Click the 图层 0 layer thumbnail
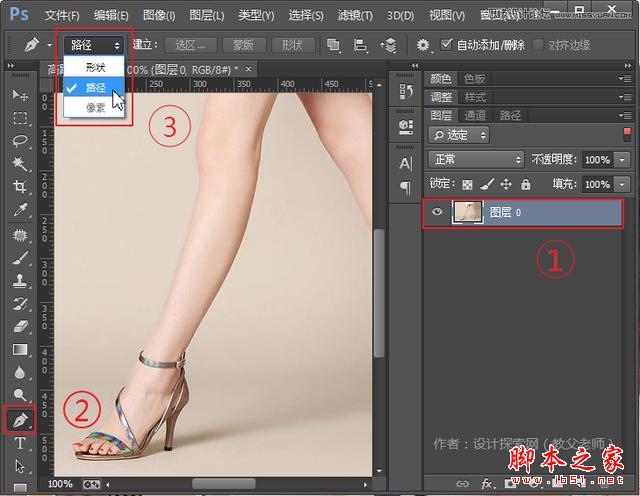640x496 pixels. click(466, 212)
